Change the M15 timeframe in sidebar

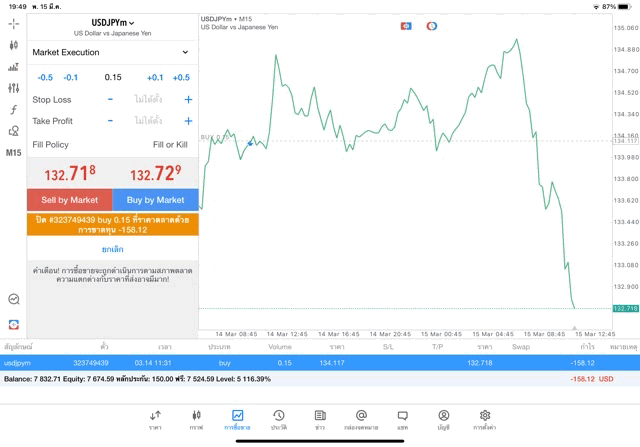(13, 153)
